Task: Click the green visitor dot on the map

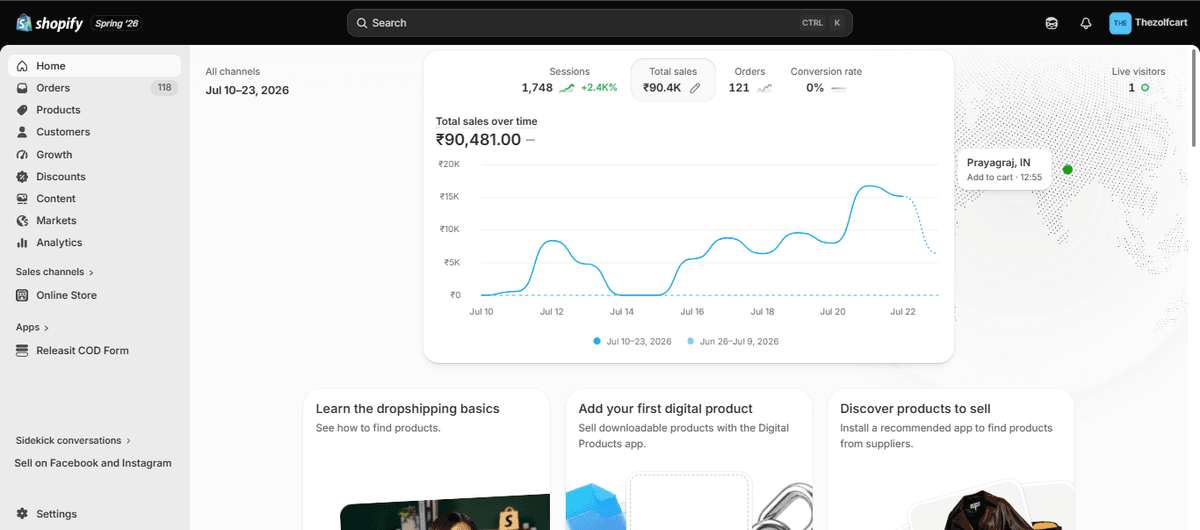Action: click(x=1067, y=170)
